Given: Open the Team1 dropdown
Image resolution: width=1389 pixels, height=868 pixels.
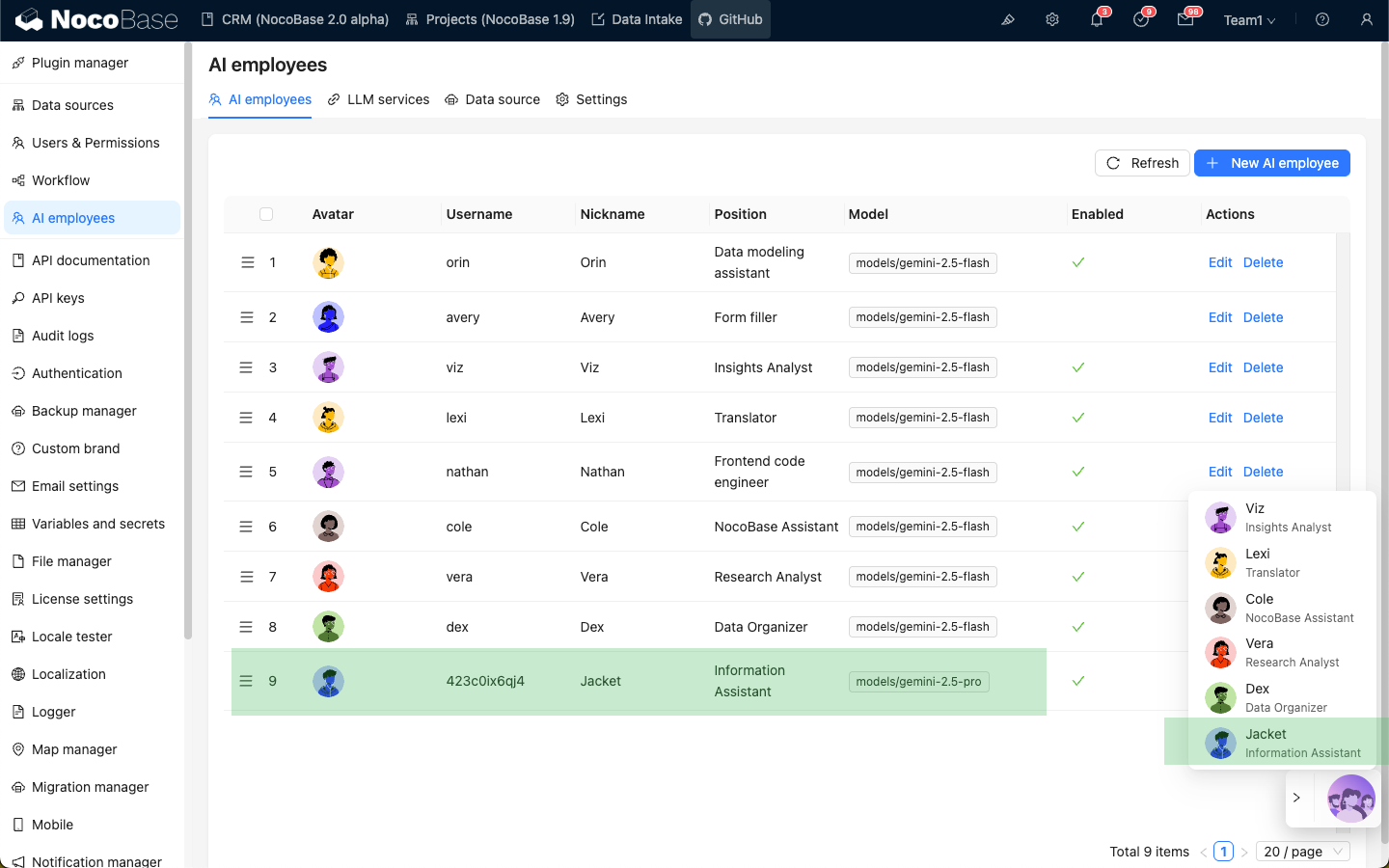Looking at the screenshot, I should (x=1249, y=20).
